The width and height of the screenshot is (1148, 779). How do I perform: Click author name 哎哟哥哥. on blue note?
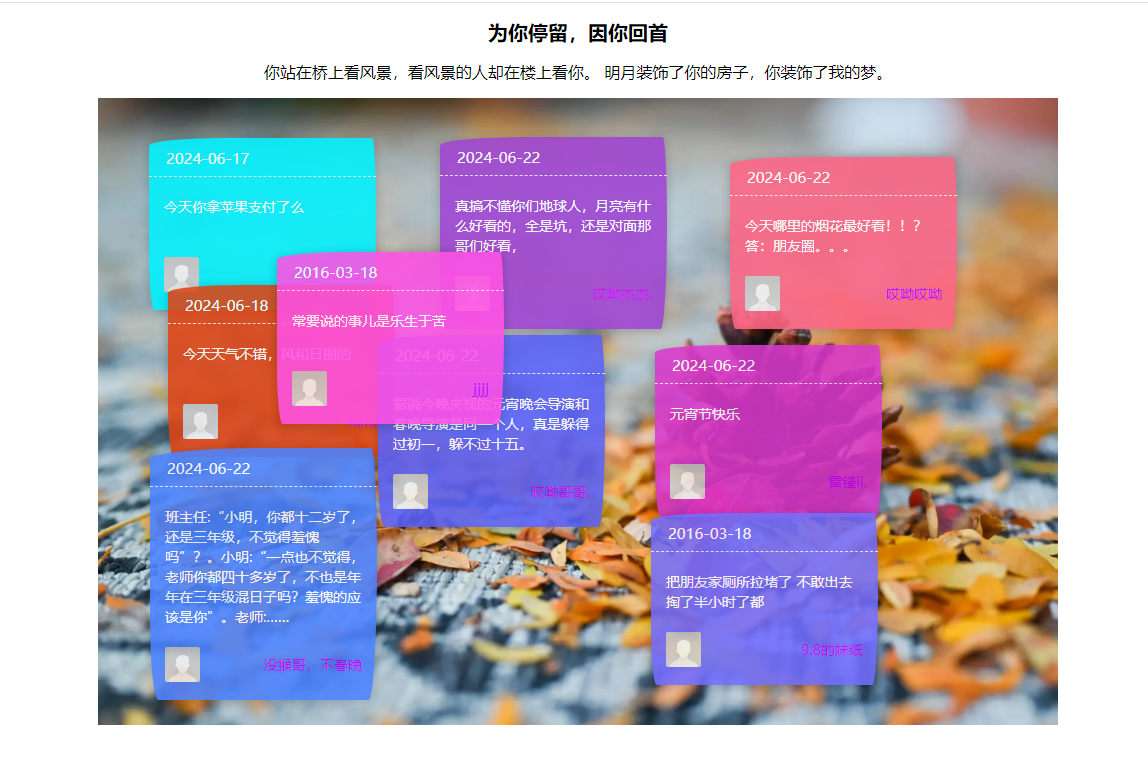(559, 492)
